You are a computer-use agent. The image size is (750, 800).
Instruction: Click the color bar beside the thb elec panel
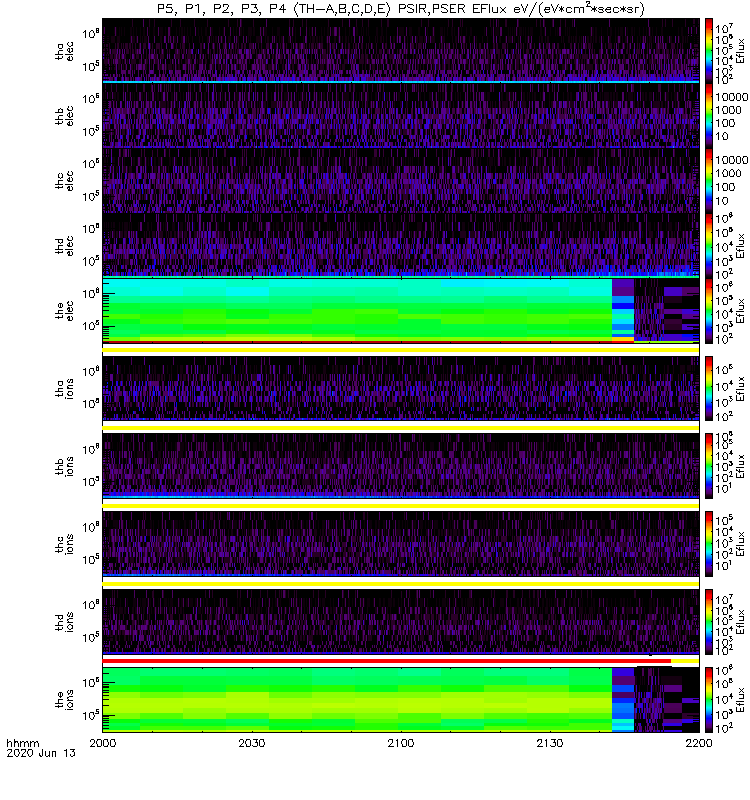(x=709, y=116)
